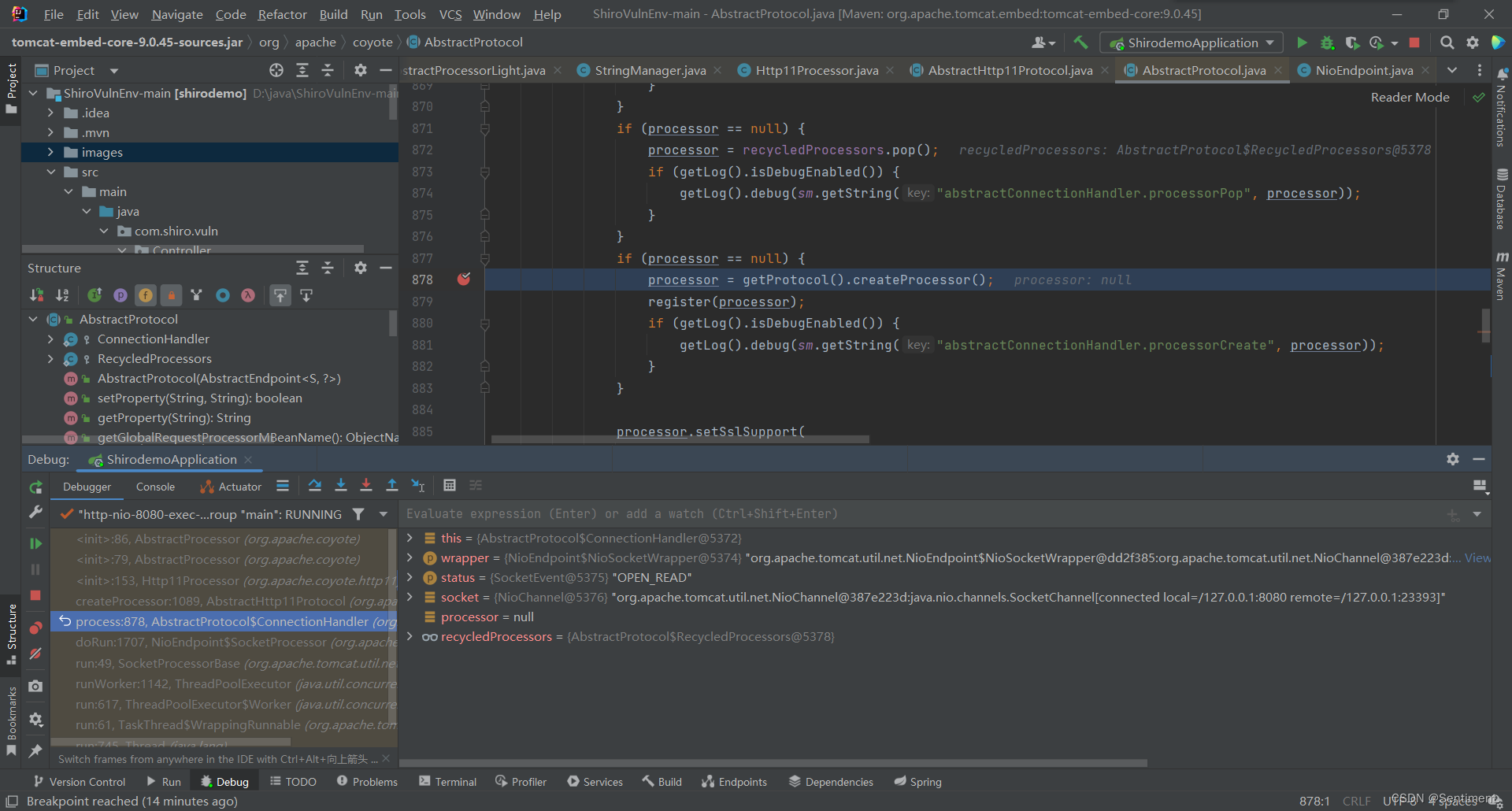Screen dimensions: 1512x811
Task: Click the editor horizontal scrollbar
Action: (680, 439)
